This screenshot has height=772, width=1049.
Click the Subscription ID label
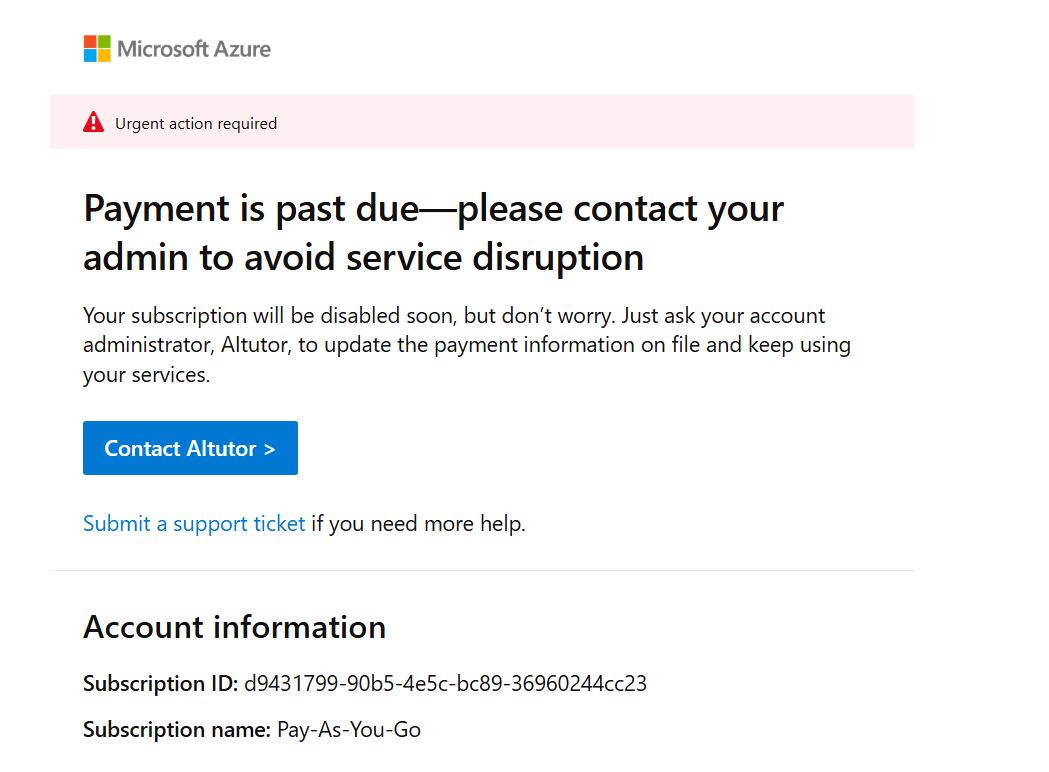pyautogui.click(x=160, y=684)
